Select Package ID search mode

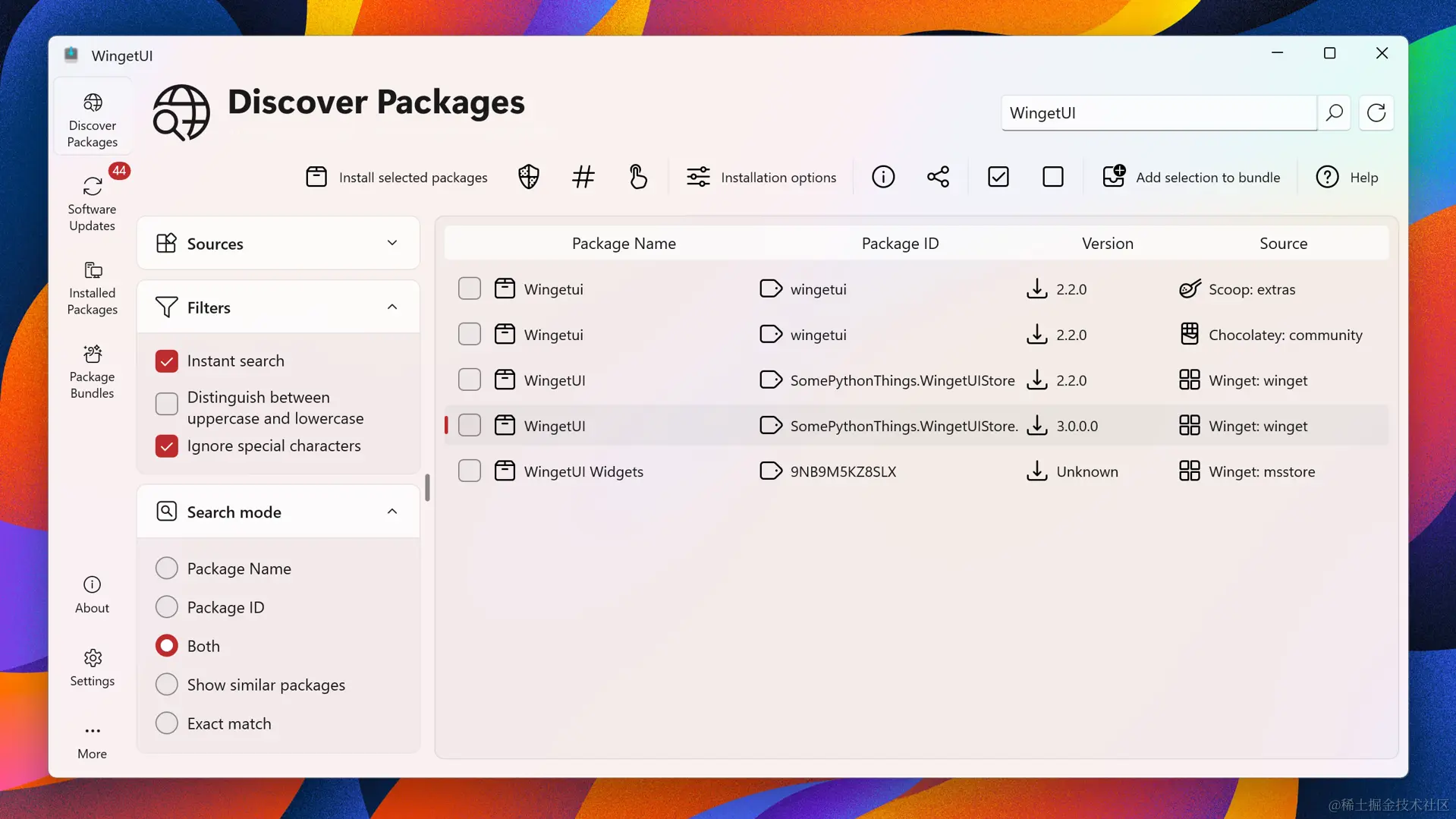pos(167,606)
